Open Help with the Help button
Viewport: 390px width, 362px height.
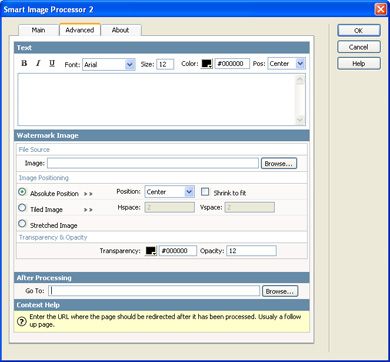click(x=359, y=64)
